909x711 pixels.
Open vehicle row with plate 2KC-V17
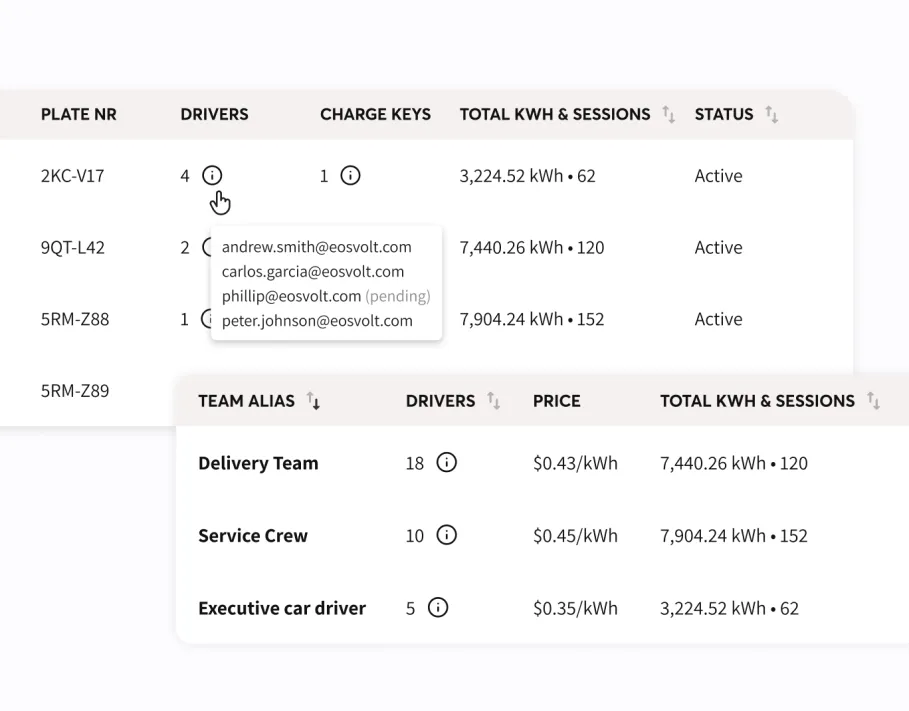[72, 176]
